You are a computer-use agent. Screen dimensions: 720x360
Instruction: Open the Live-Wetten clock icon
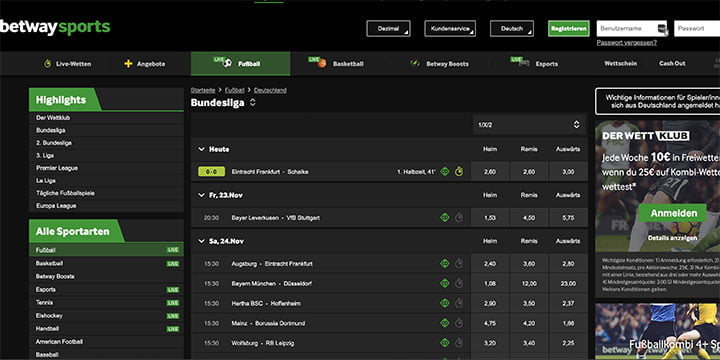coord(47,64)
